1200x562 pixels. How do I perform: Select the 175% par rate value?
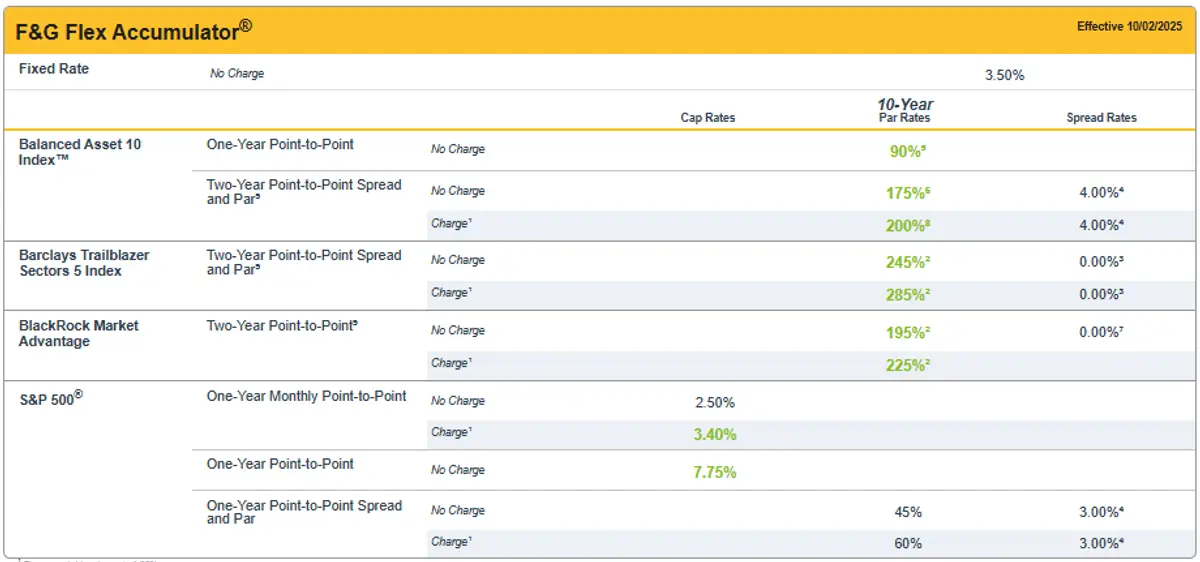click(908, 192)
